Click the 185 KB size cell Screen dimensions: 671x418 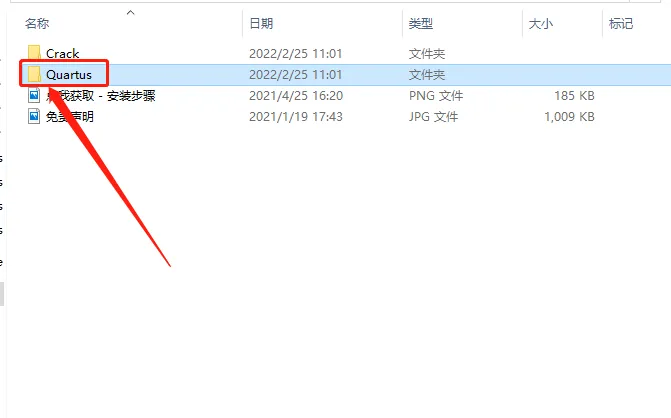pyautogui.click(x=574, y=95)
